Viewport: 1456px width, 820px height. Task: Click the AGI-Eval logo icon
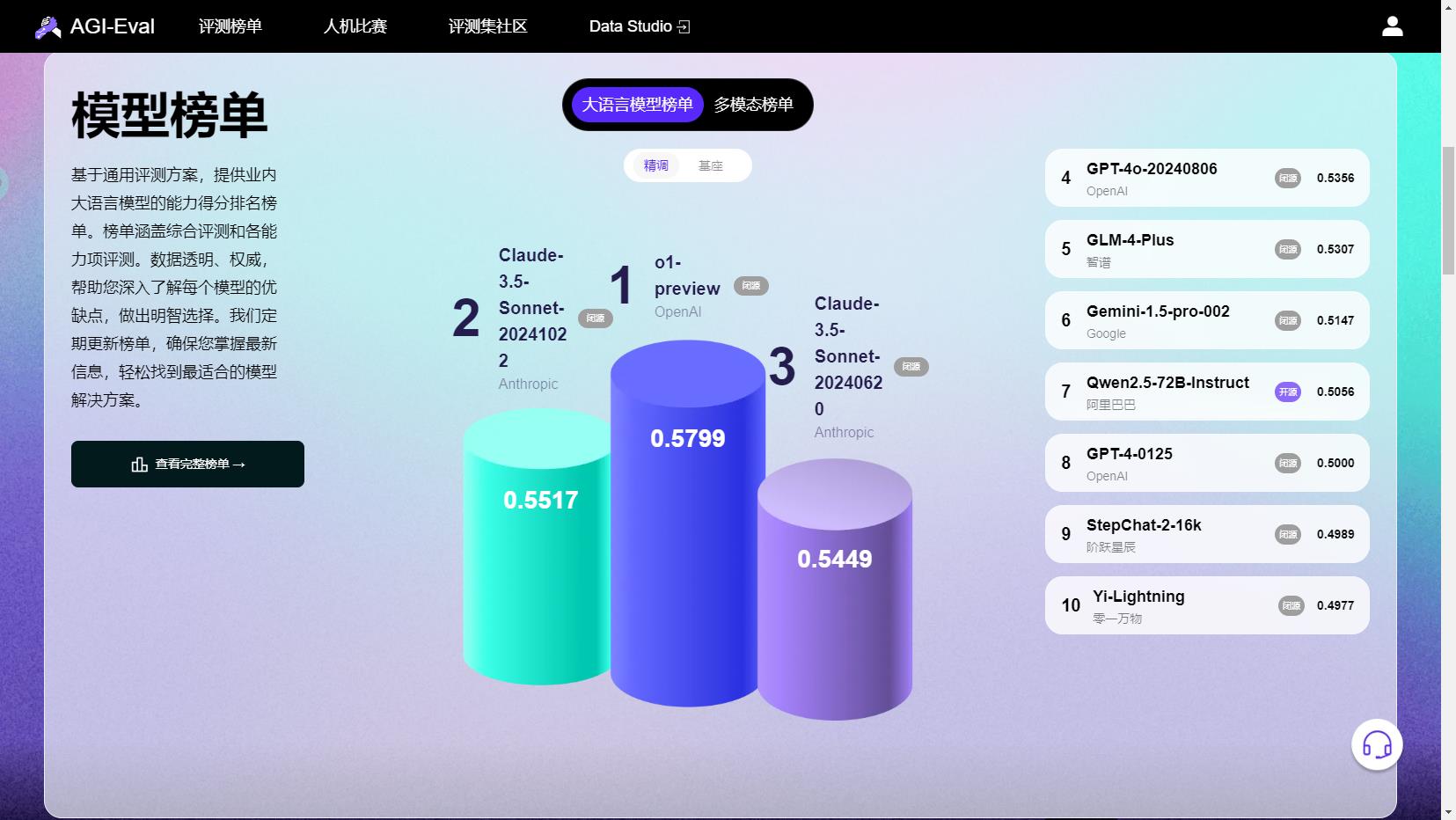pos(48,27)
